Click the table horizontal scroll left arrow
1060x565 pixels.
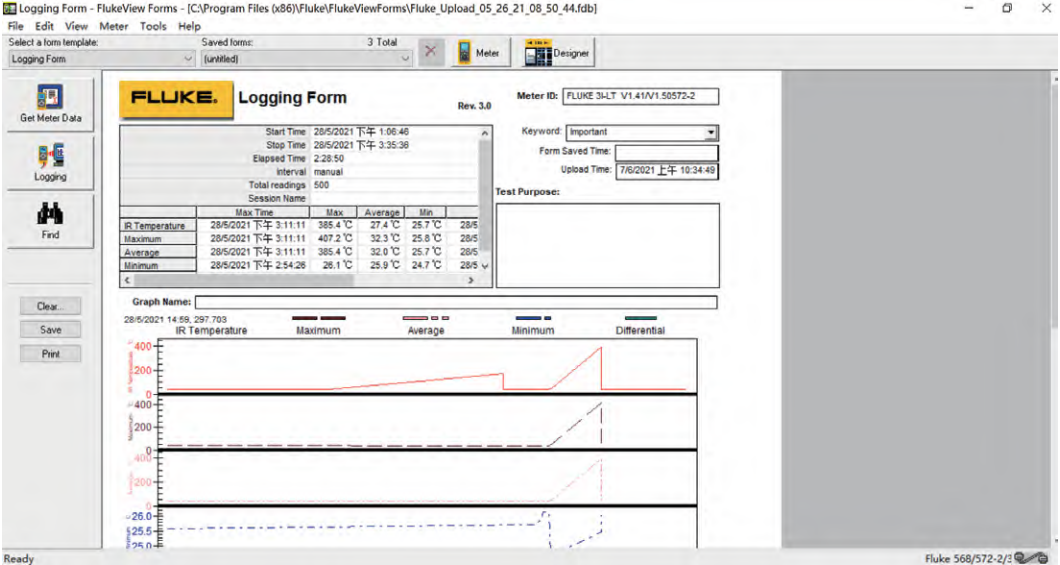click(x=127, y=280)
